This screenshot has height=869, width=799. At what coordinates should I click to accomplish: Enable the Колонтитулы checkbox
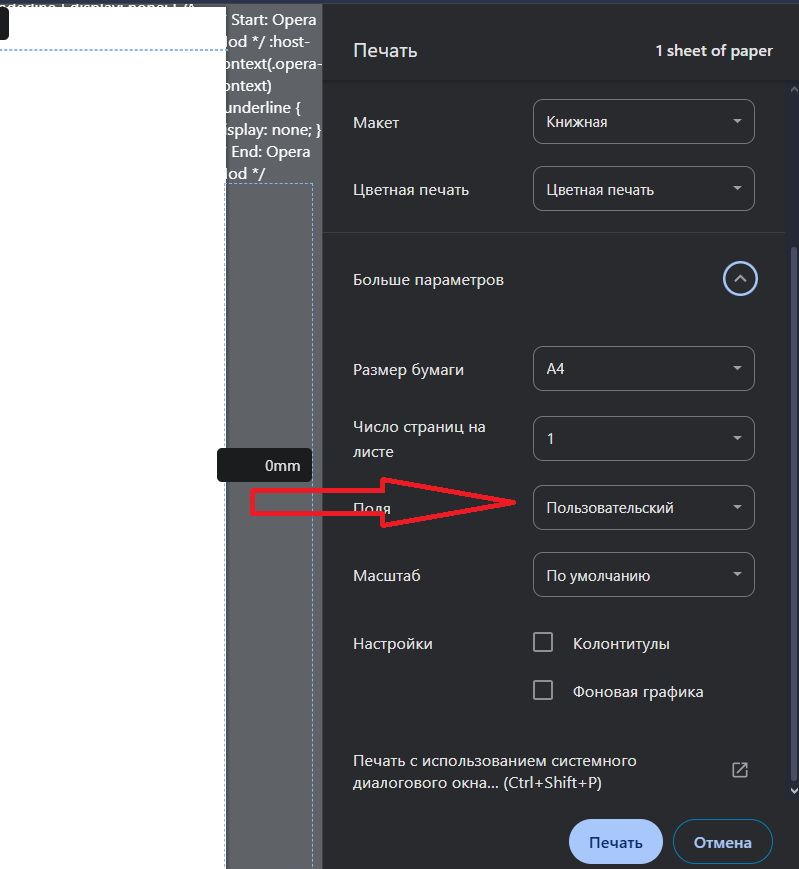[x=543, y=643]
